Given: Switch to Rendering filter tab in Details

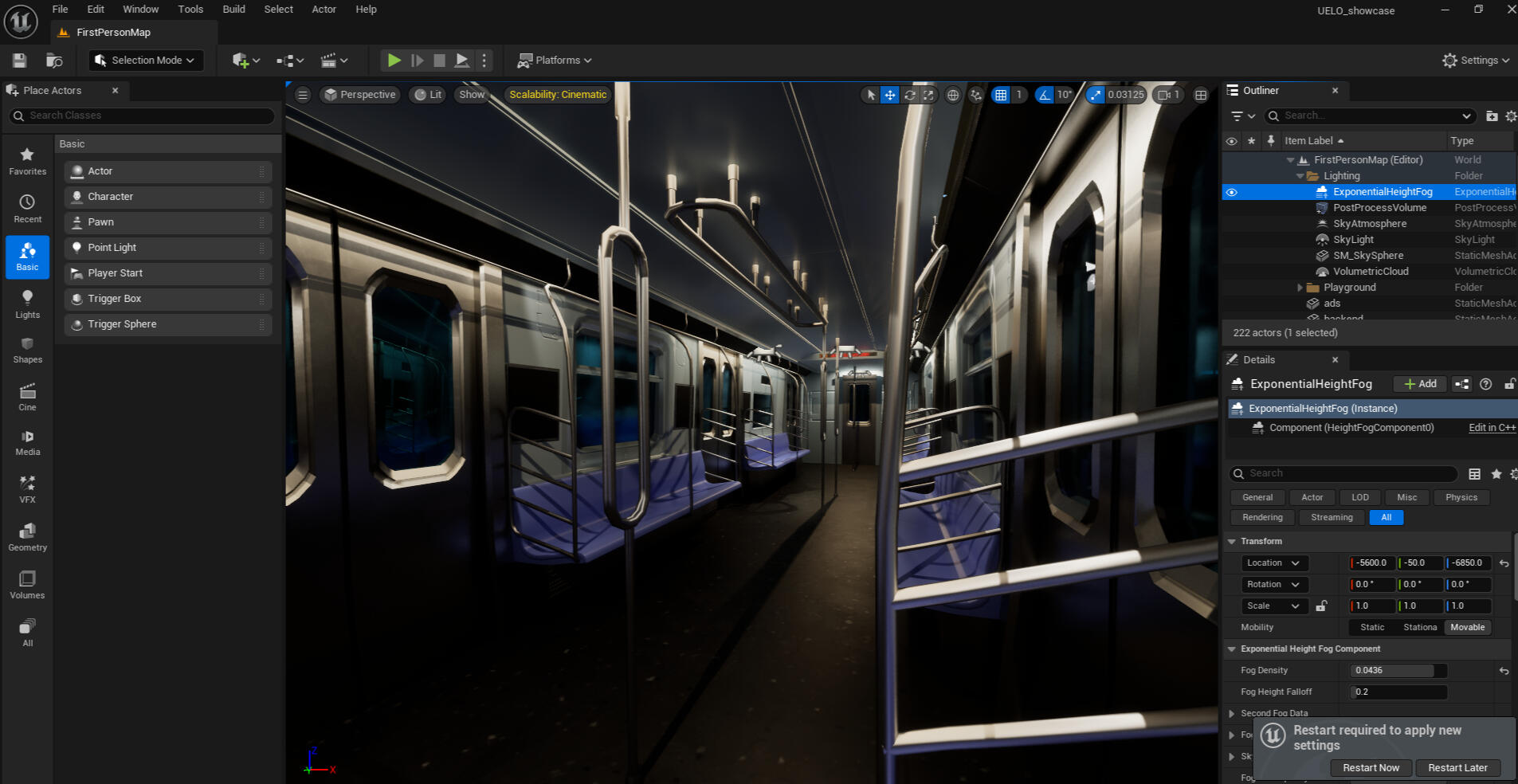Looking at the screenshot, I should coord(1262,518).
